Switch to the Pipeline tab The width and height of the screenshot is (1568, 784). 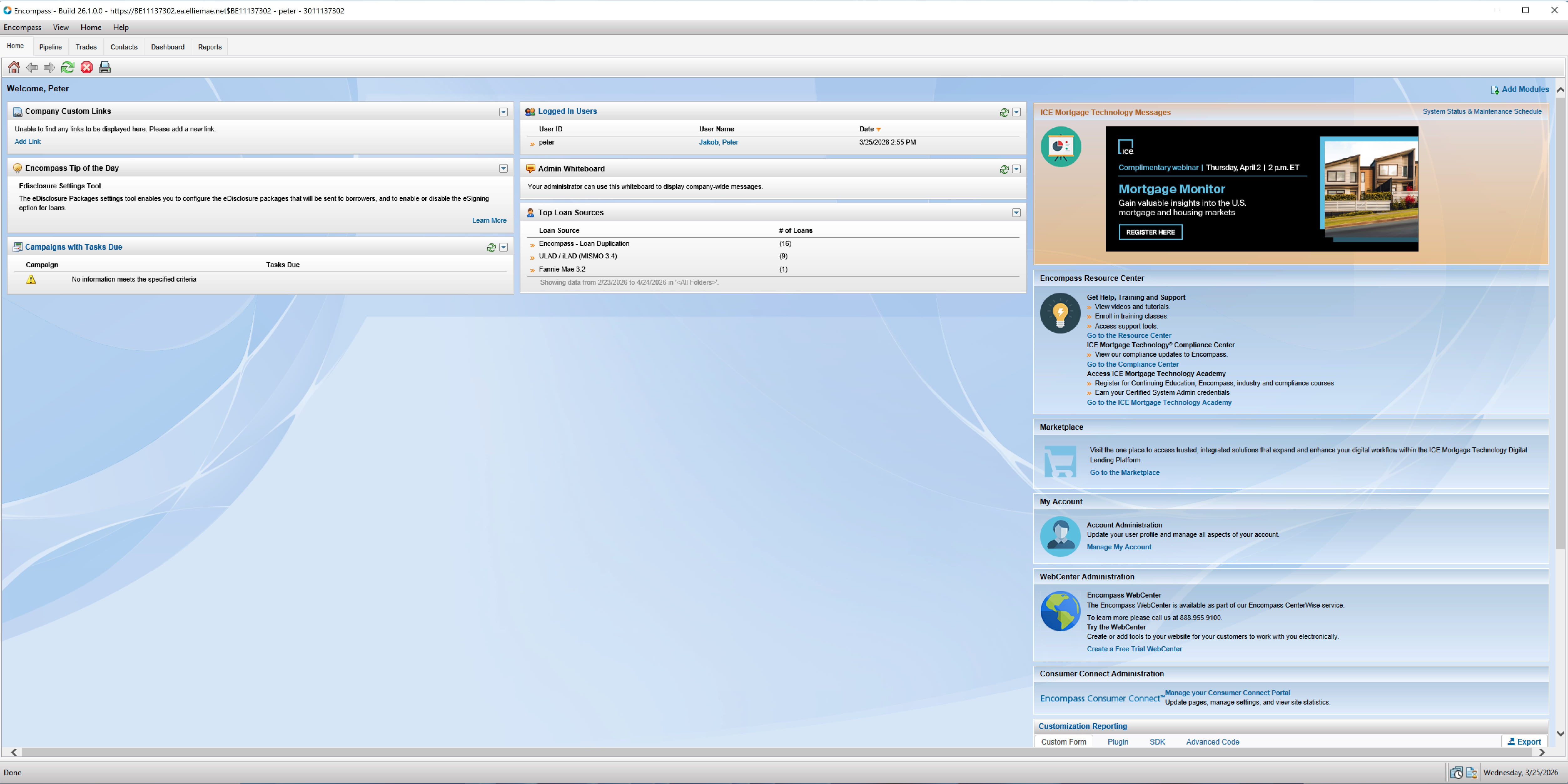click(51, 47)
